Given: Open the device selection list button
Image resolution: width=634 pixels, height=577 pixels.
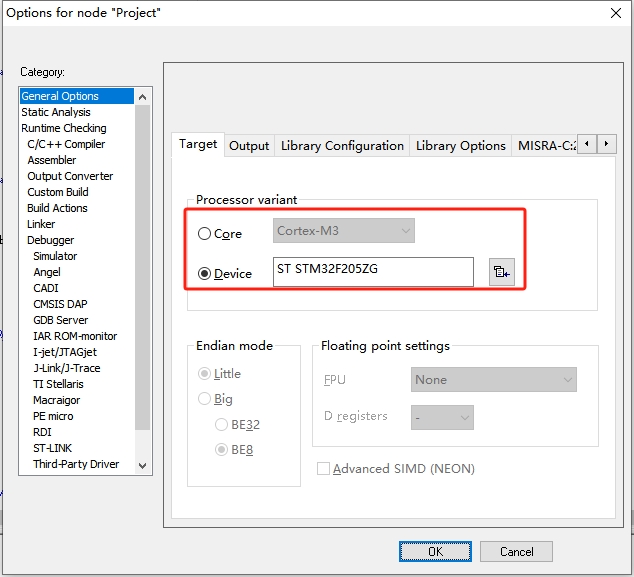Looking at the screenshot, I should point(501,272).
